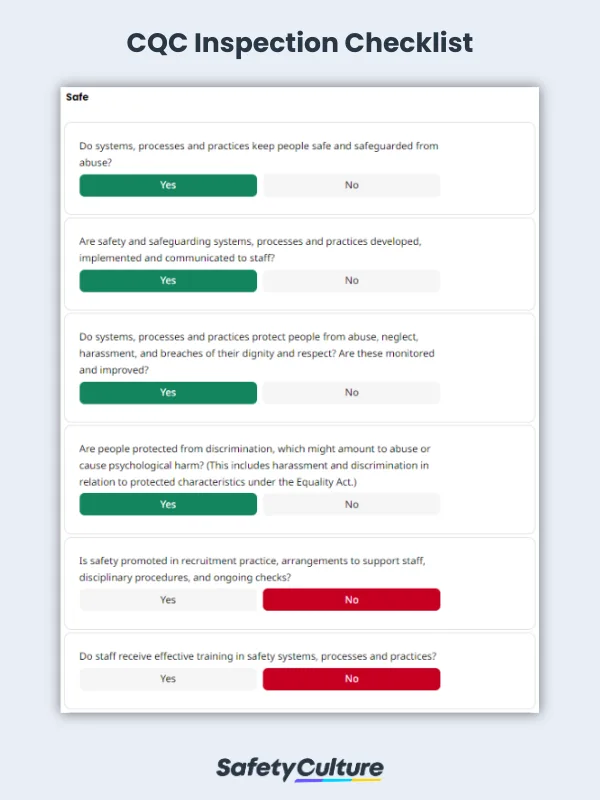Switch the staff communication question to "No"

click(x=351, y=281)
